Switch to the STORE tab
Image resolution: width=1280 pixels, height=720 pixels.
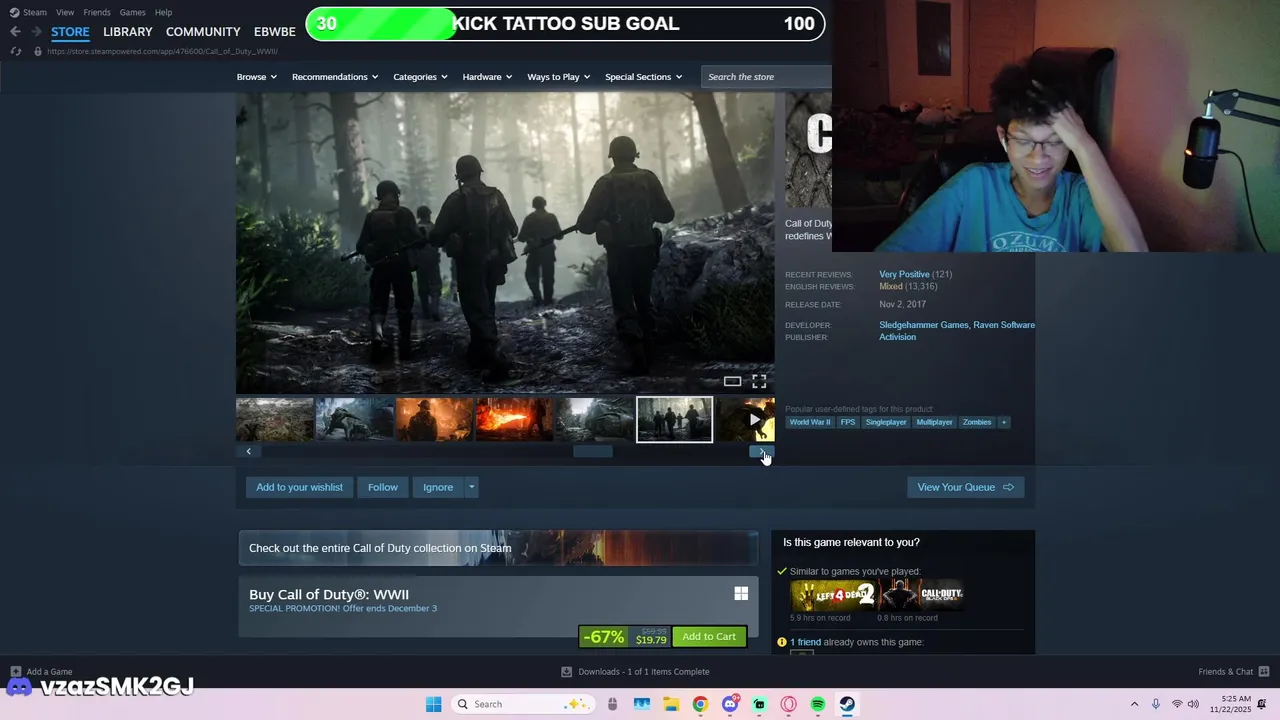point(70,32)
